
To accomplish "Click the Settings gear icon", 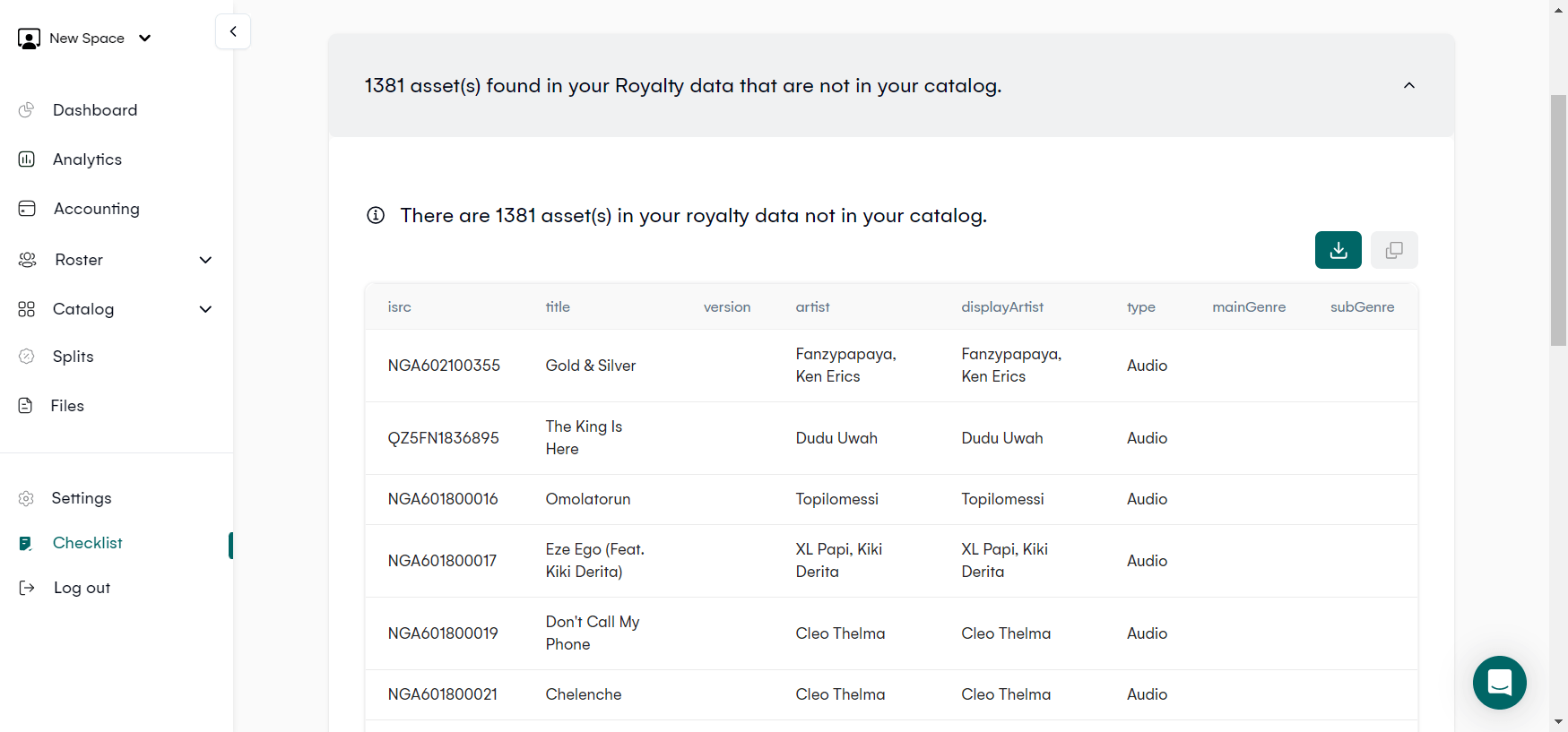I will coord(26,498).
